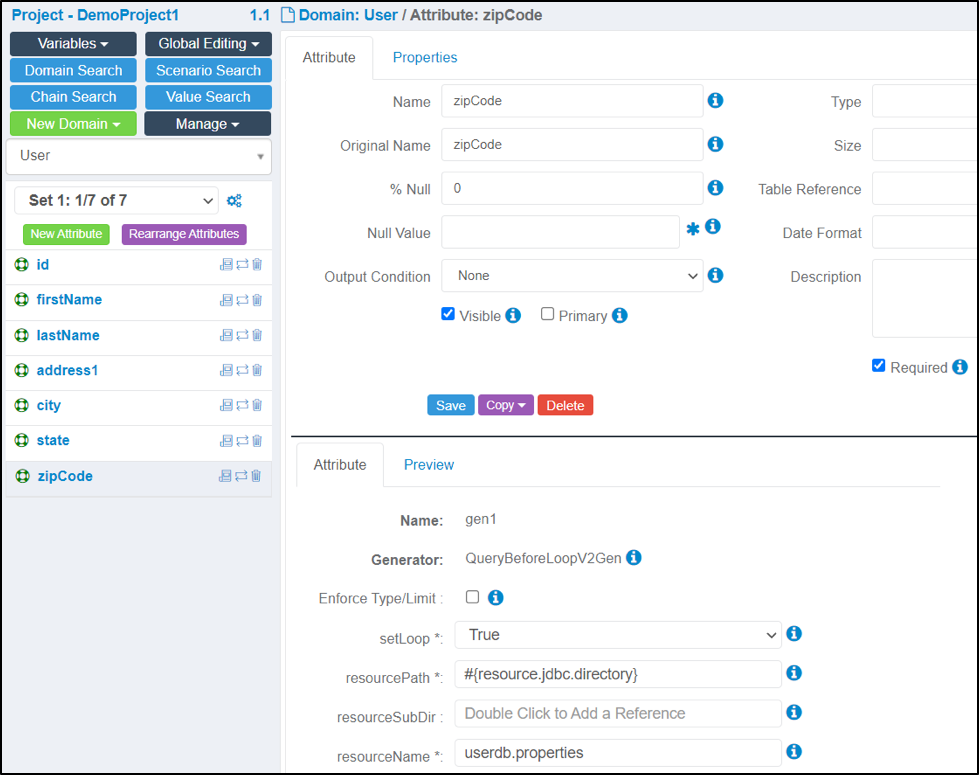
Task: Open the Manage dropdown menu
Action: 208,124
